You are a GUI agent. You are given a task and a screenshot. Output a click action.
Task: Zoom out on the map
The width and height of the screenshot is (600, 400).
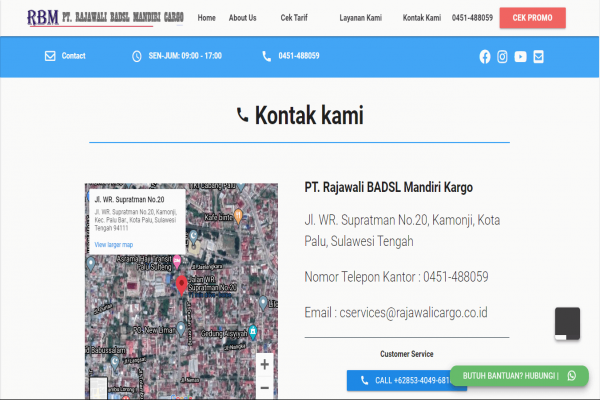[x=264, y=388]
